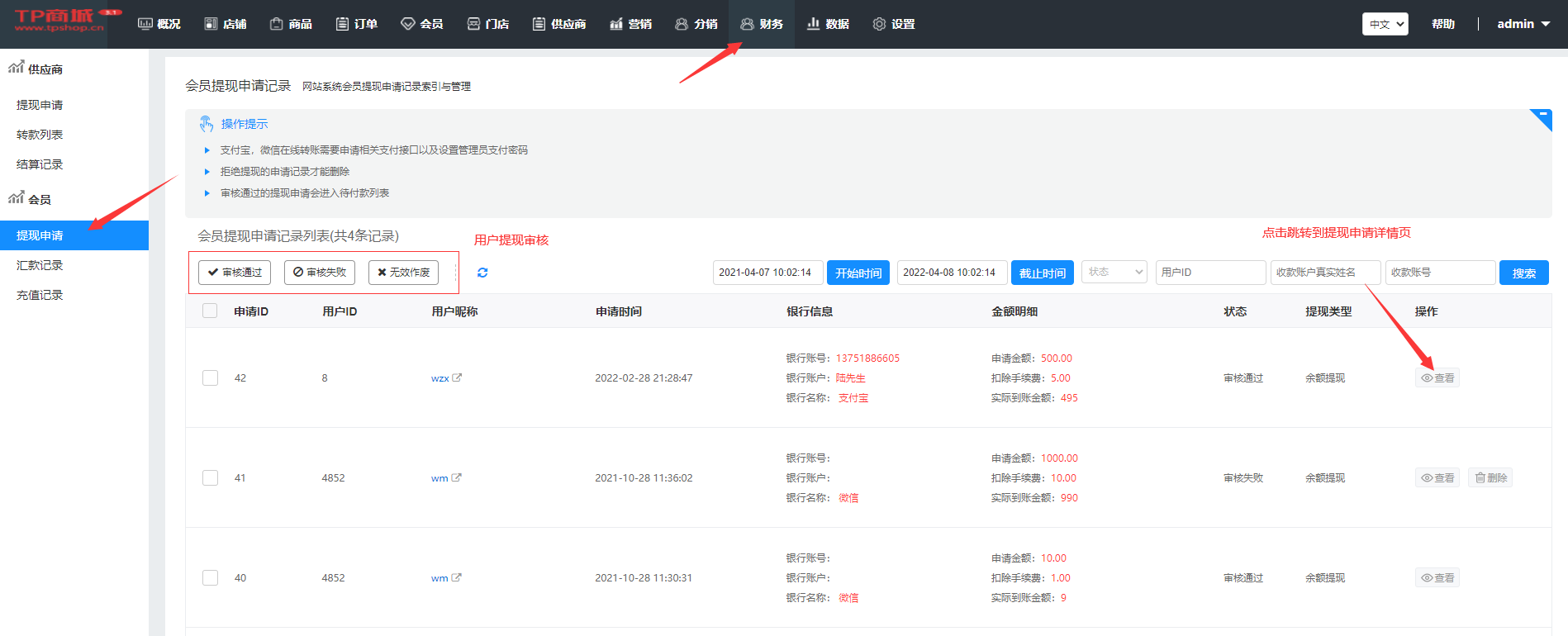This screenshot has height=636, width=1568.
Task: Click the 审核失败 reject button
Action: [x=320, y=273]
